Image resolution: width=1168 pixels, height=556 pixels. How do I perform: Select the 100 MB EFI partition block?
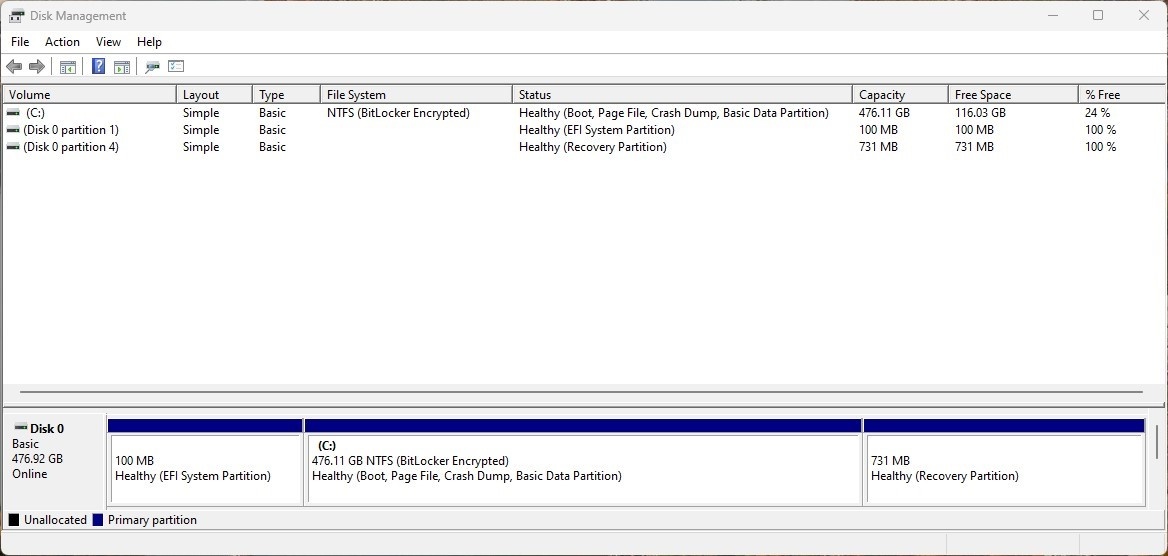click(x=206, y=462)
